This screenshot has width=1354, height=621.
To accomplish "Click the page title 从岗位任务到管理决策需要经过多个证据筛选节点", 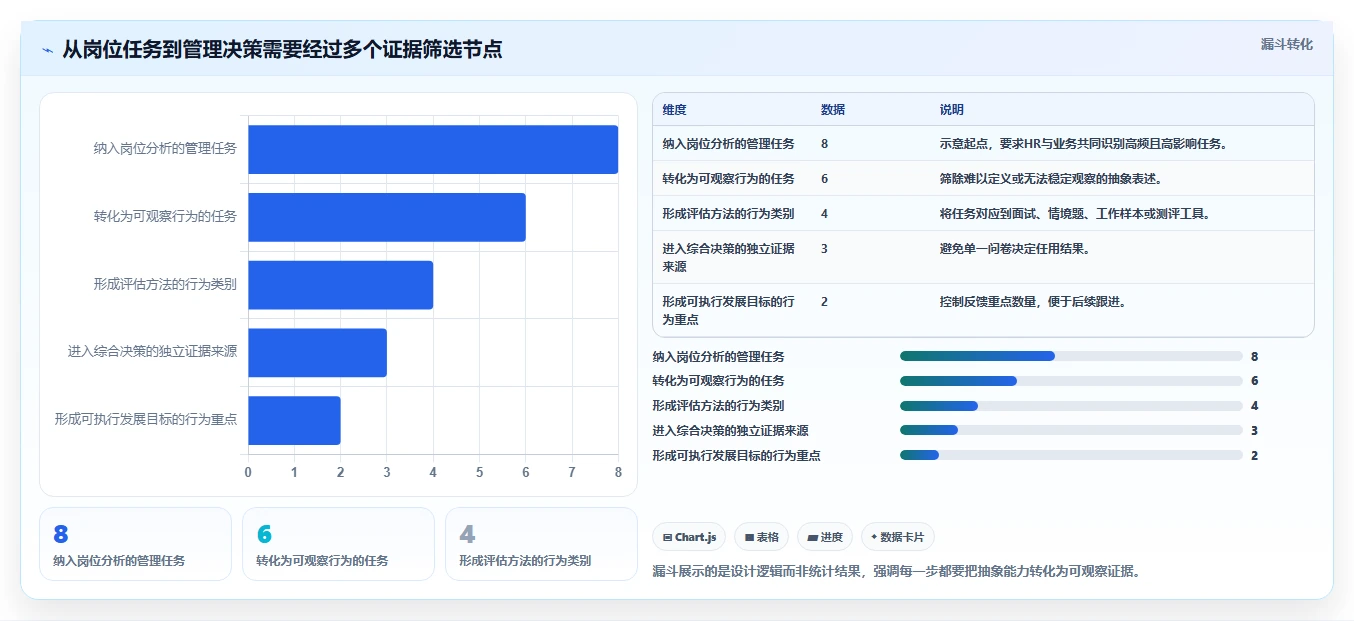I will pos(282,49).
